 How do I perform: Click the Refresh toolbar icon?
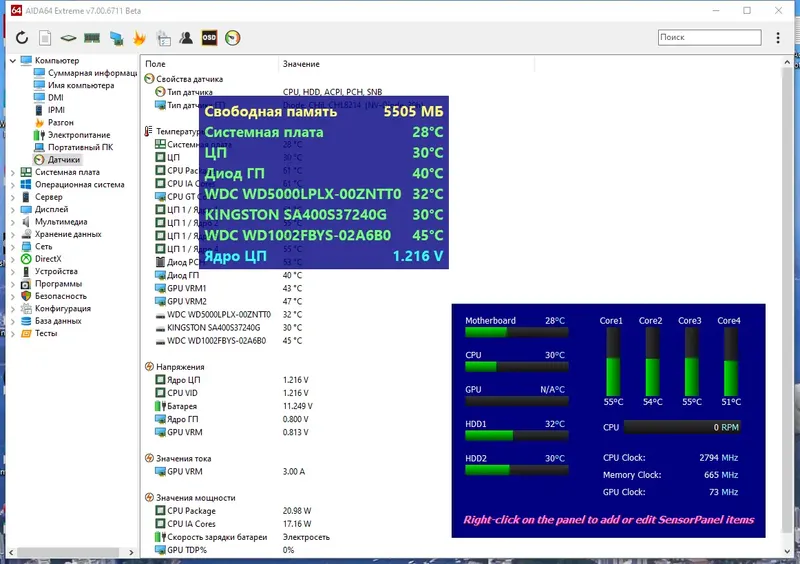(21, 38)
